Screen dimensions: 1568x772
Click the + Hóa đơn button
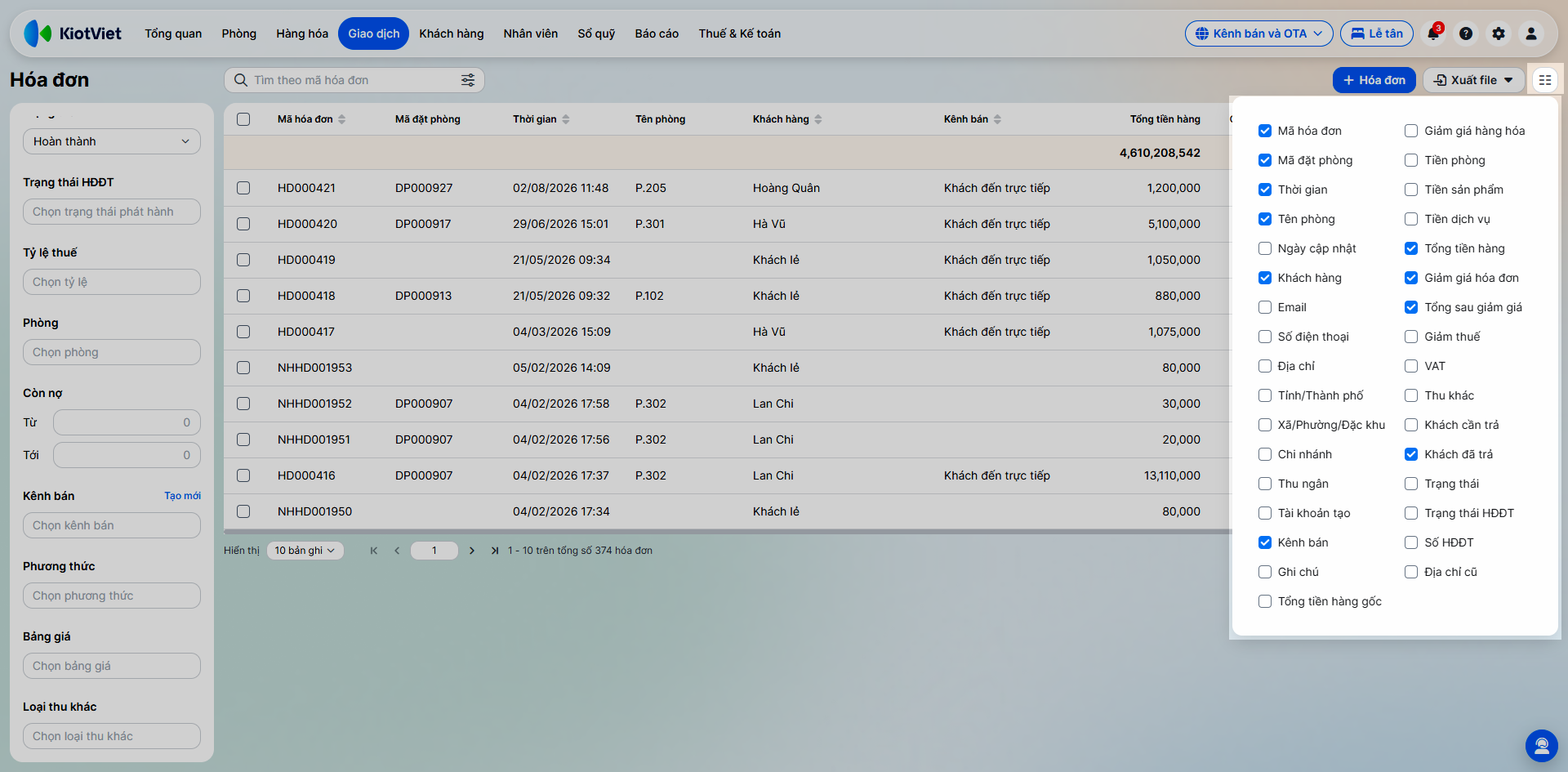coord(1374,80)
